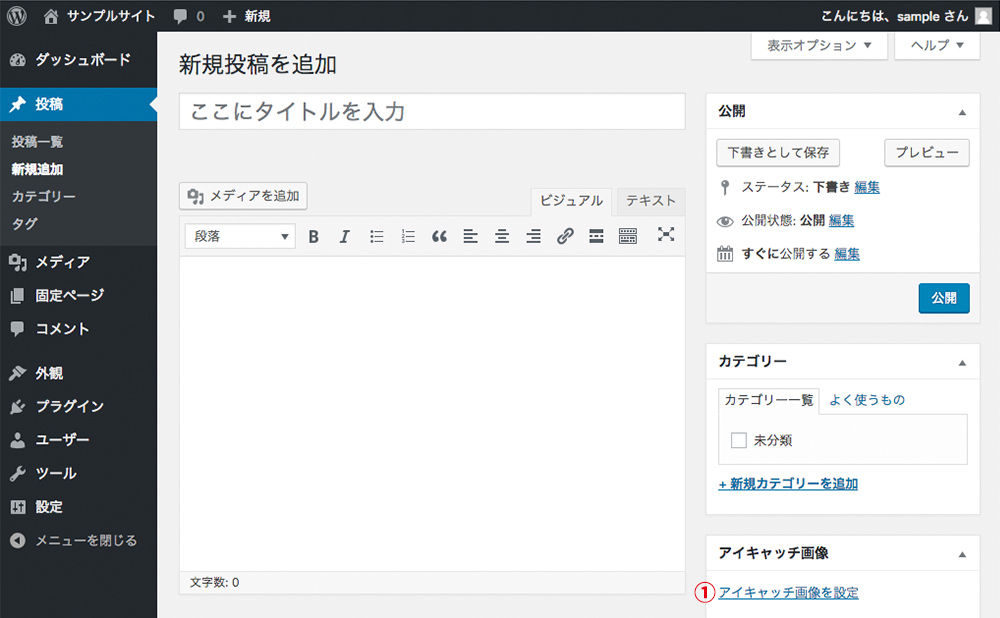
Task: Center align the text
Action: coord(502,237)
